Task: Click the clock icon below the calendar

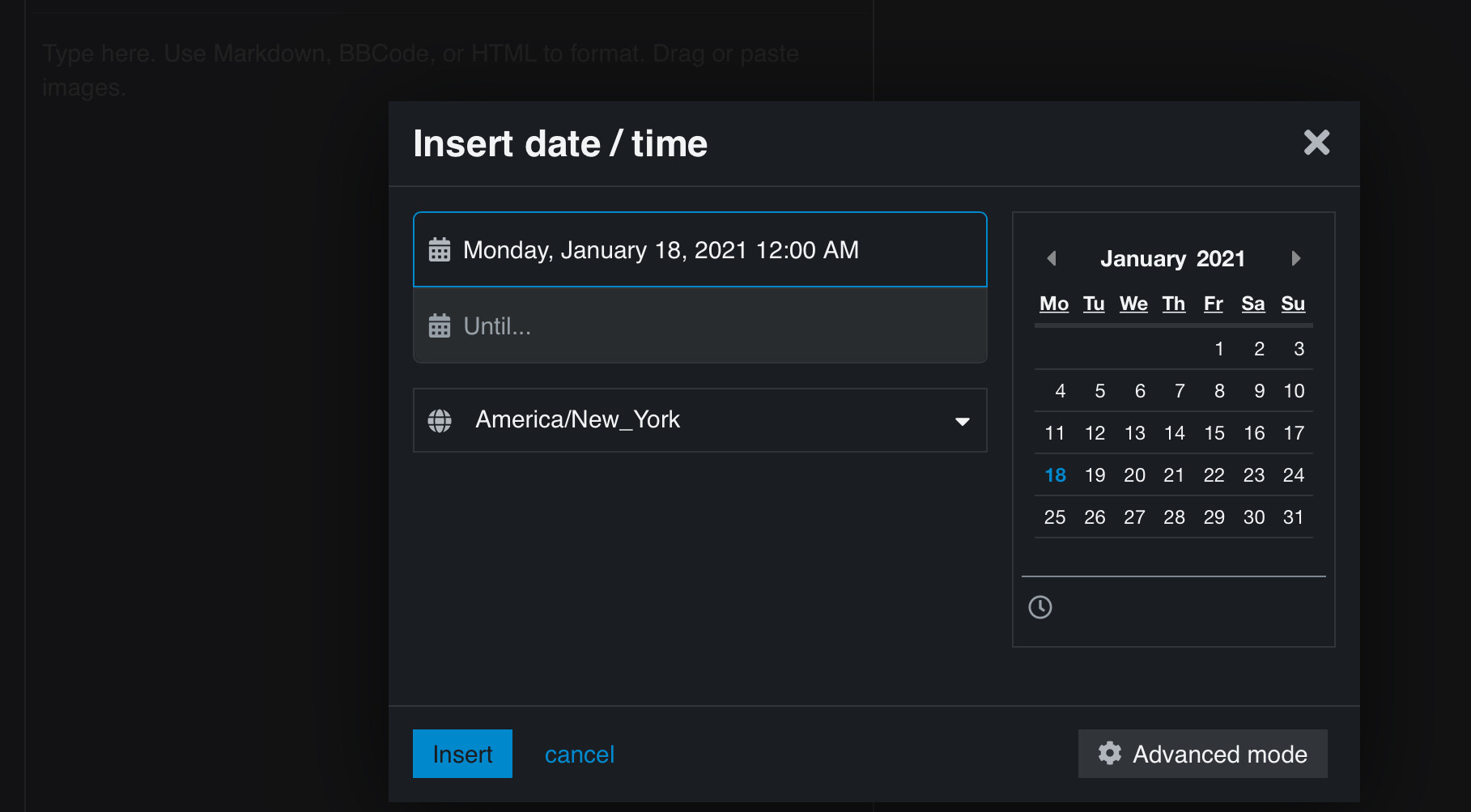Action: [1040, 607]
